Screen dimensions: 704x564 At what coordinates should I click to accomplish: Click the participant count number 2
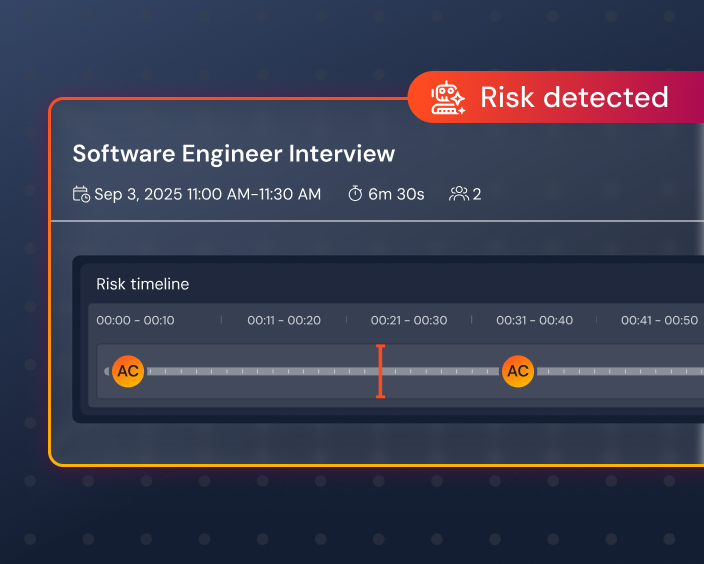pos(477,194)
